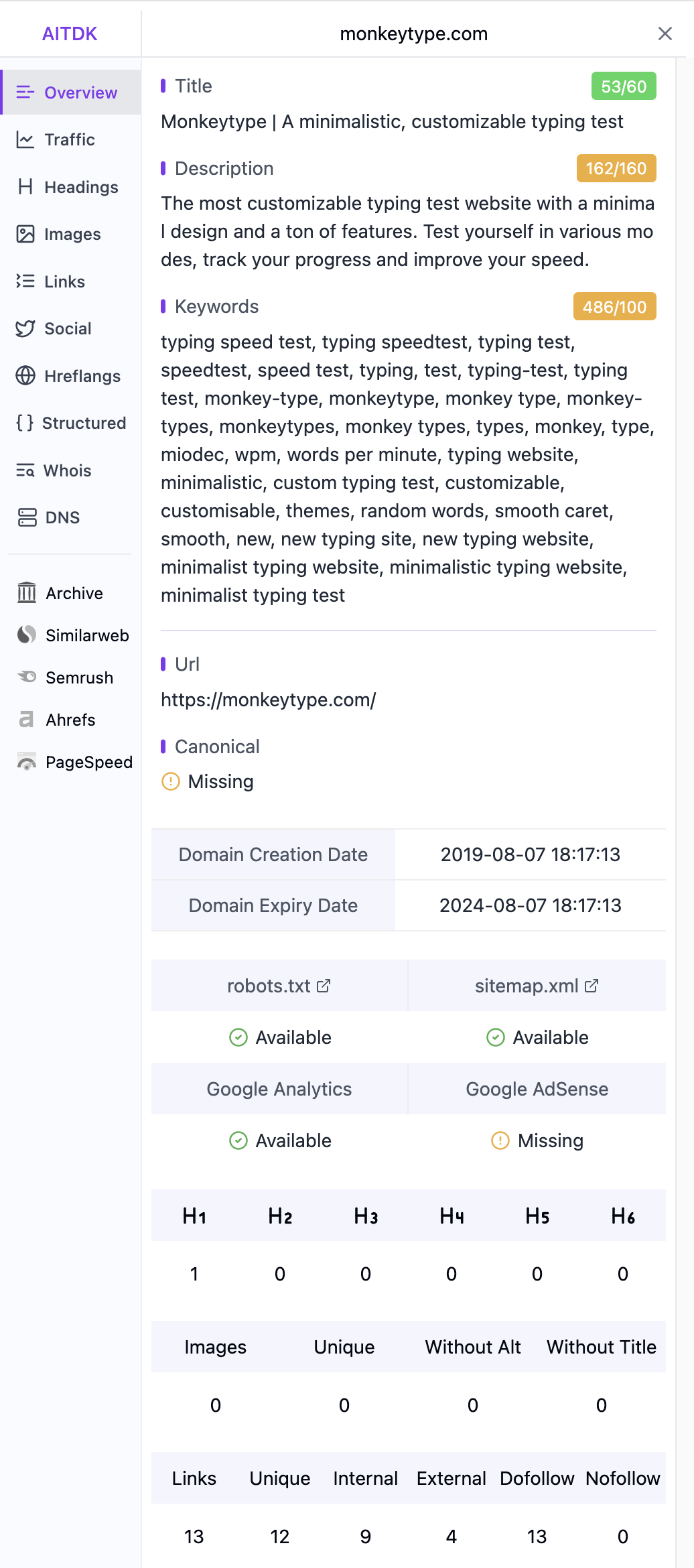This screenshot has width=694, height=1568.
Task: Click sitemap.xml available check icon
Action: coord(496,1037)
